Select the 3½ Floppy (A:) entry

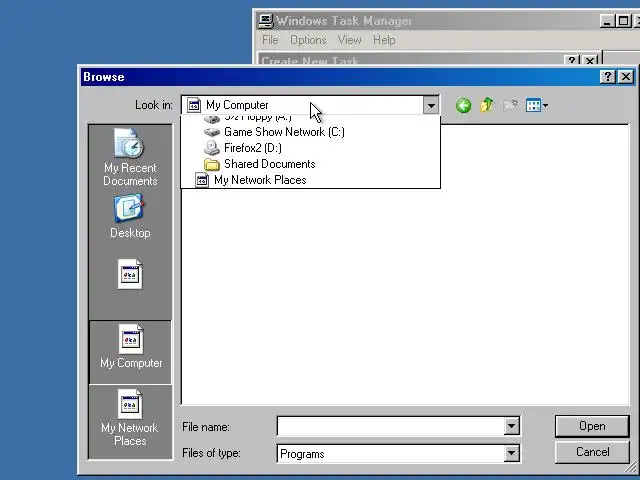(310, 119)
